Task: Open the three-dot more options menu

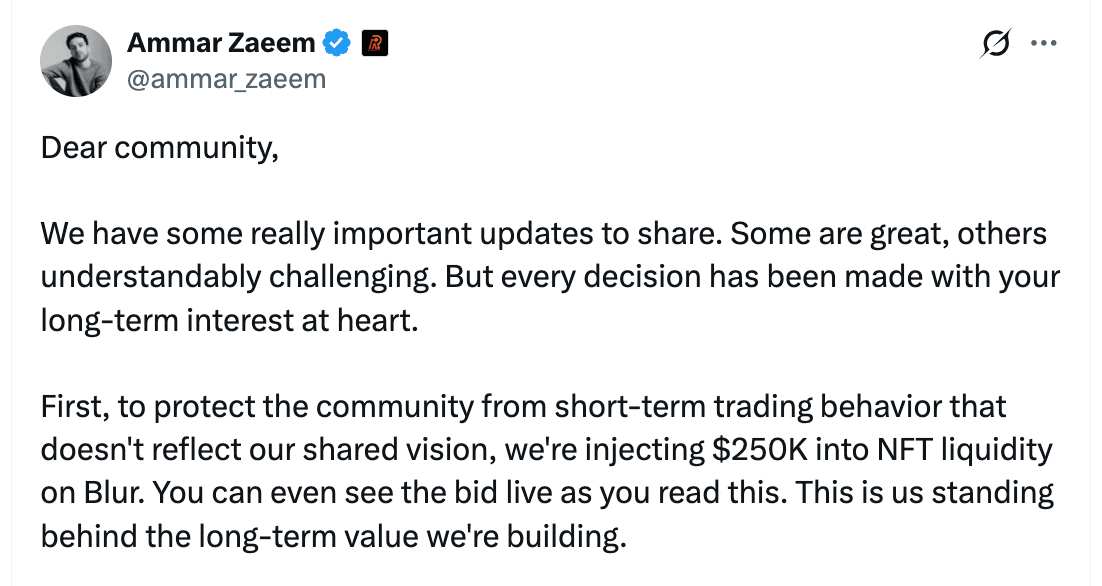Action: (x=1044, y=42)
